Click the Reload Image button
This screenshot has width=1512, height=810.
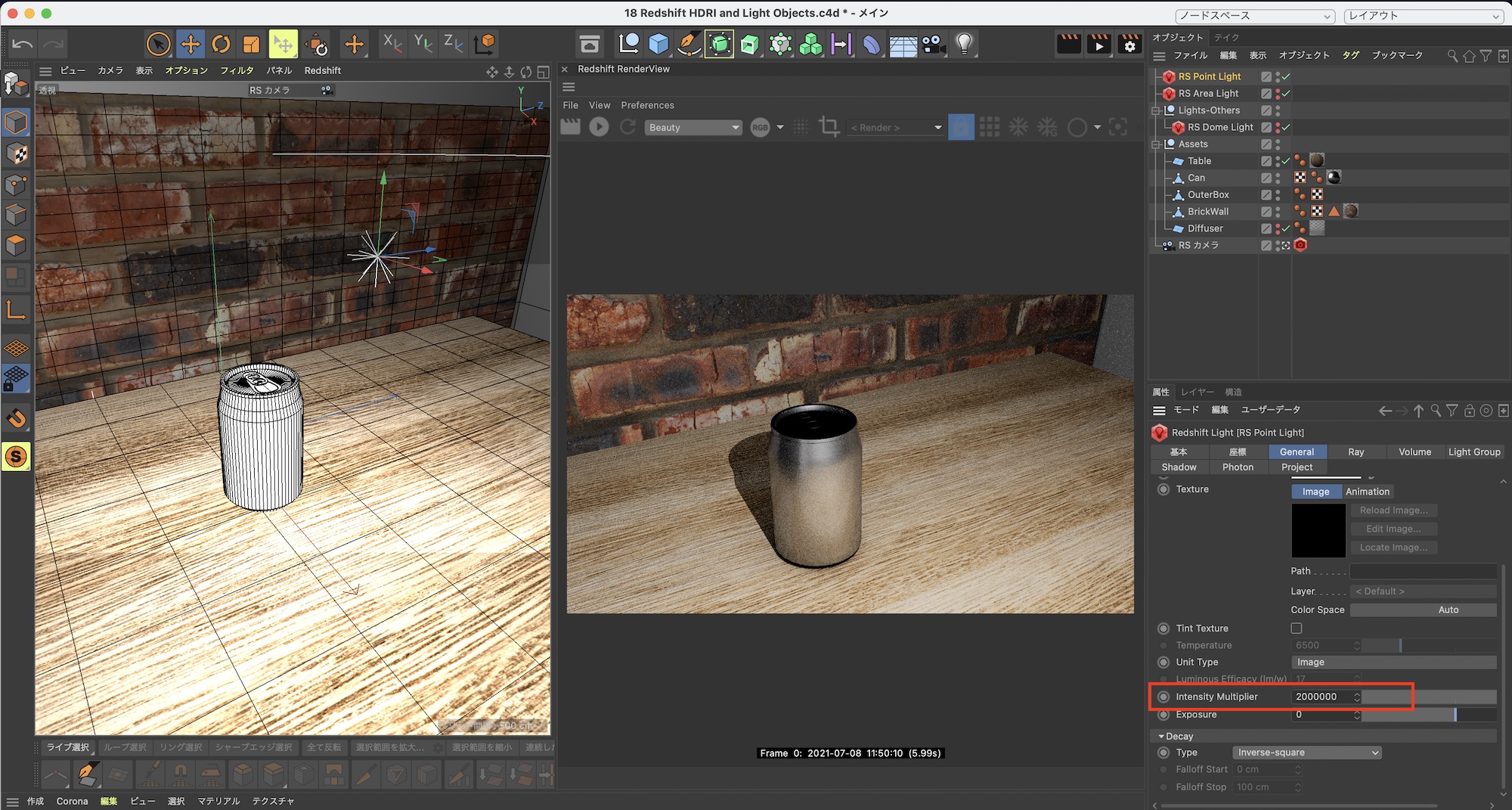coord(1393,511)
